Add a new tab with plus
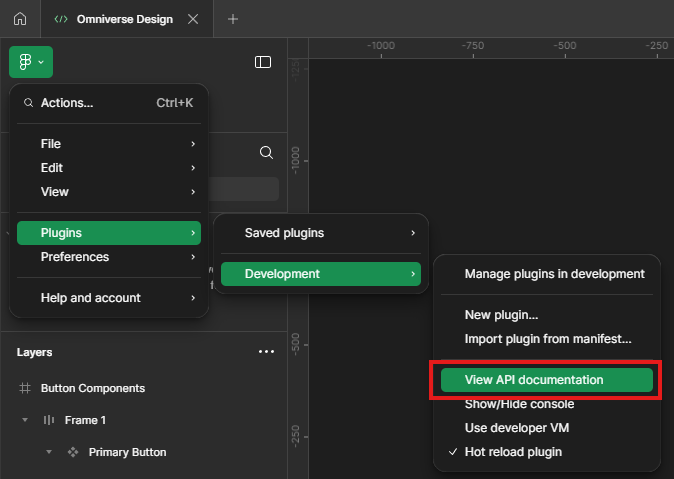This screenshot has width=674, height=479. pos(233,19)
